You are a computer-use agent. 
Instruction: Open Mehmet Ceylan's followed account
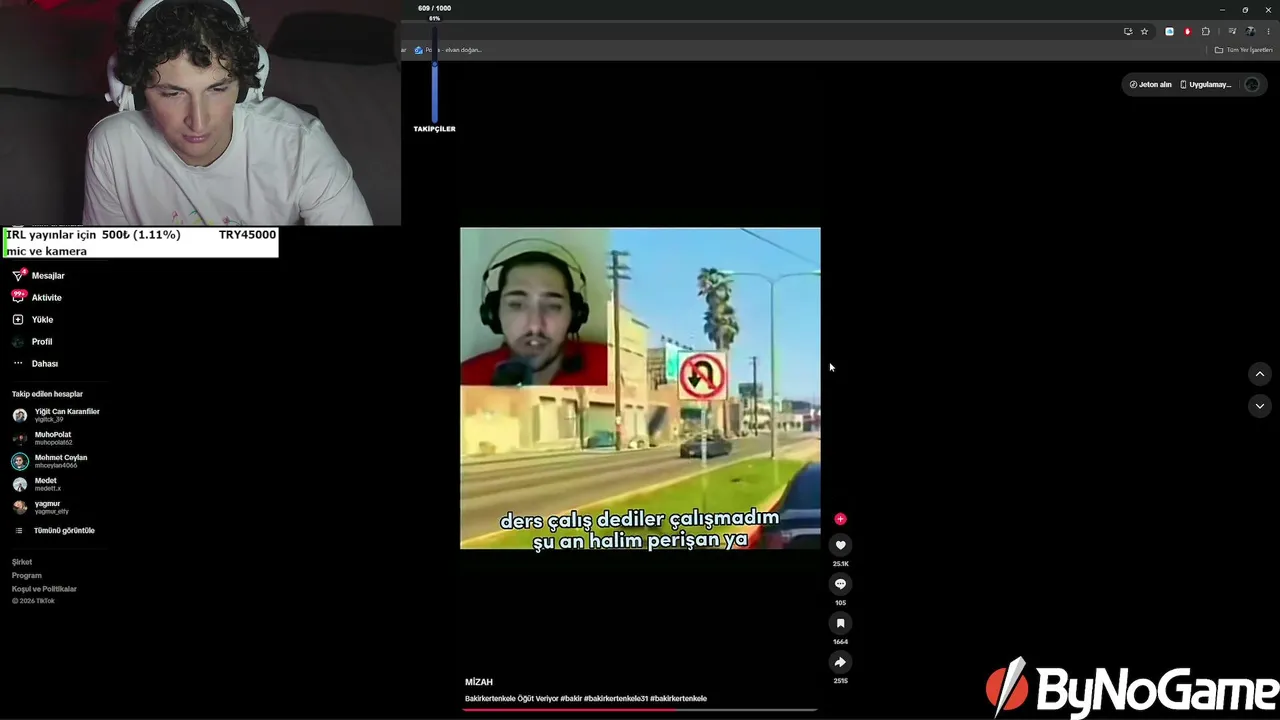tap(50, 461)
